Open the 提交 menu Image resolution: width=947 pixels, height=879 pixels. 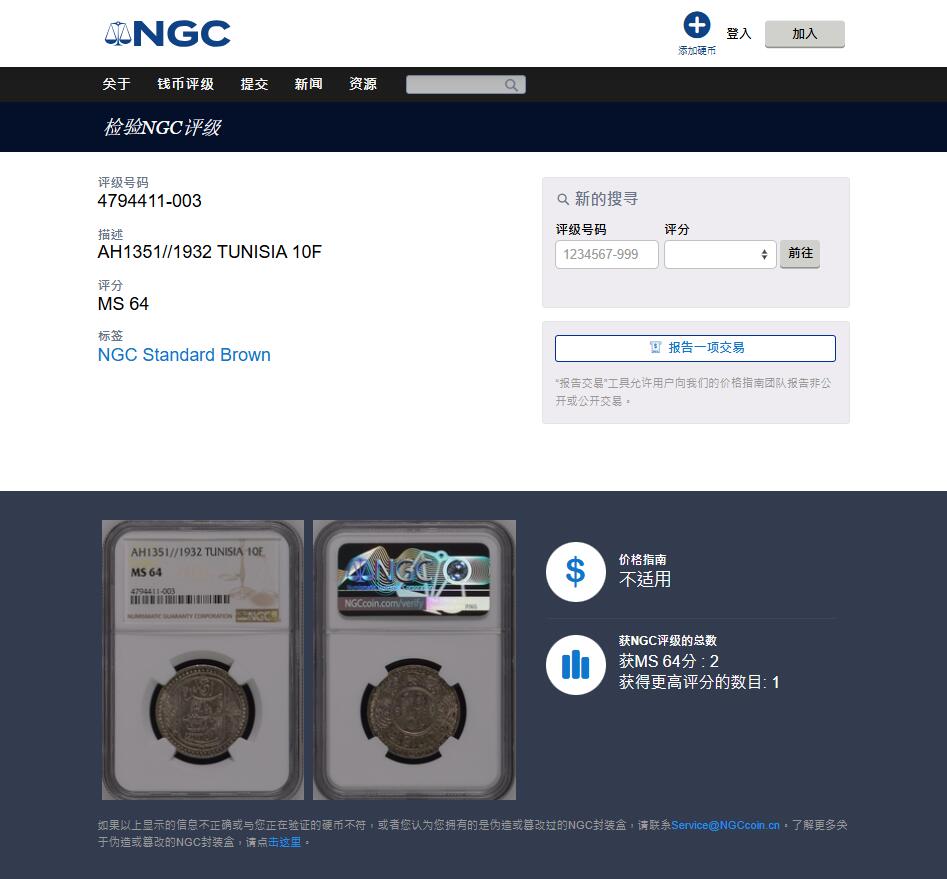pyautogui.click(x=254, y=84)
